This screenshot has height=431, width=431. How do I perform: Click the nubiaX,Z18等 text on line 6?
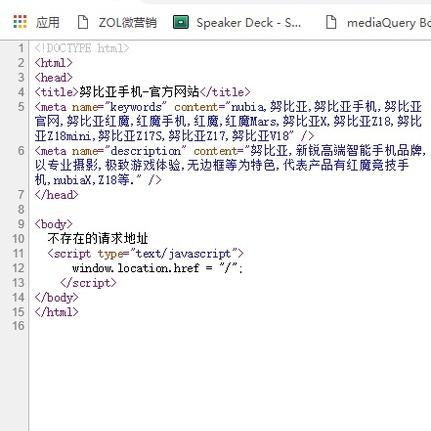click(x=91, y=180)
